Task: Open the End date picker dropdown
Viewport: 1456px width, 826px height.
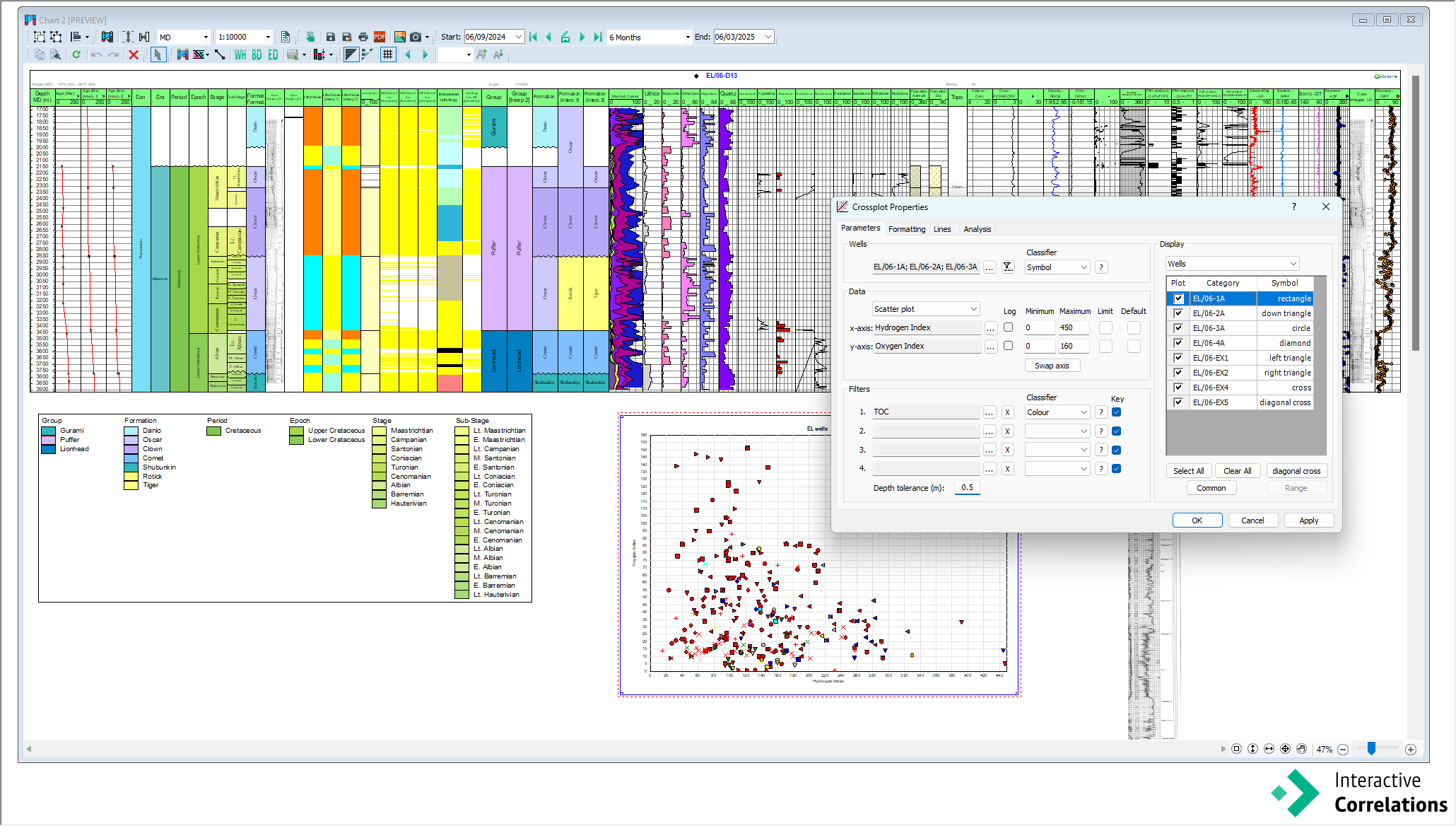Action: (x=768, y=37)
